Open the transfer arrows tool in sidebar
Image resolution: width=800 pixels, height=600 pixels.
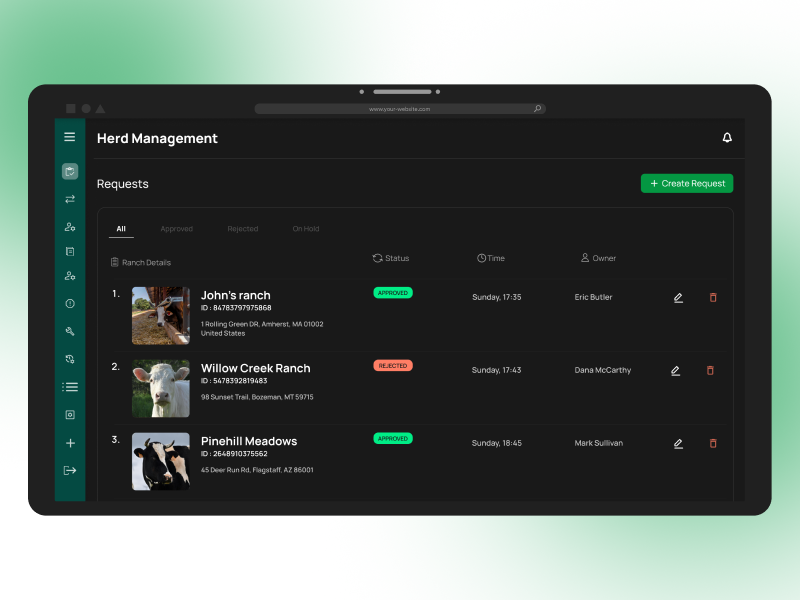[70, 199]
